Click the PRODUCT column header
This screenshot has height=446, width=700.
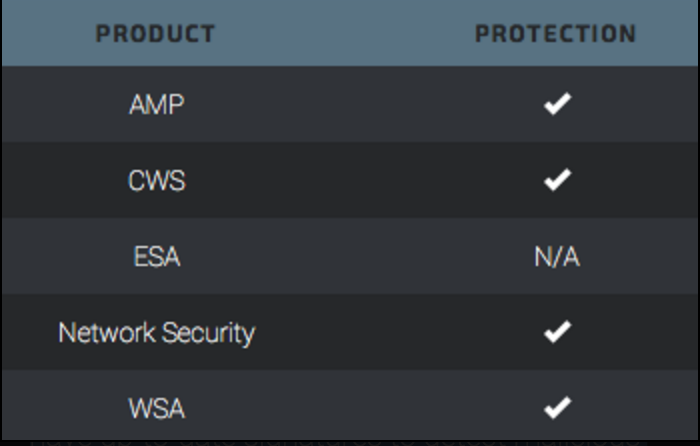pyautogui.click(x=156, y=34)
